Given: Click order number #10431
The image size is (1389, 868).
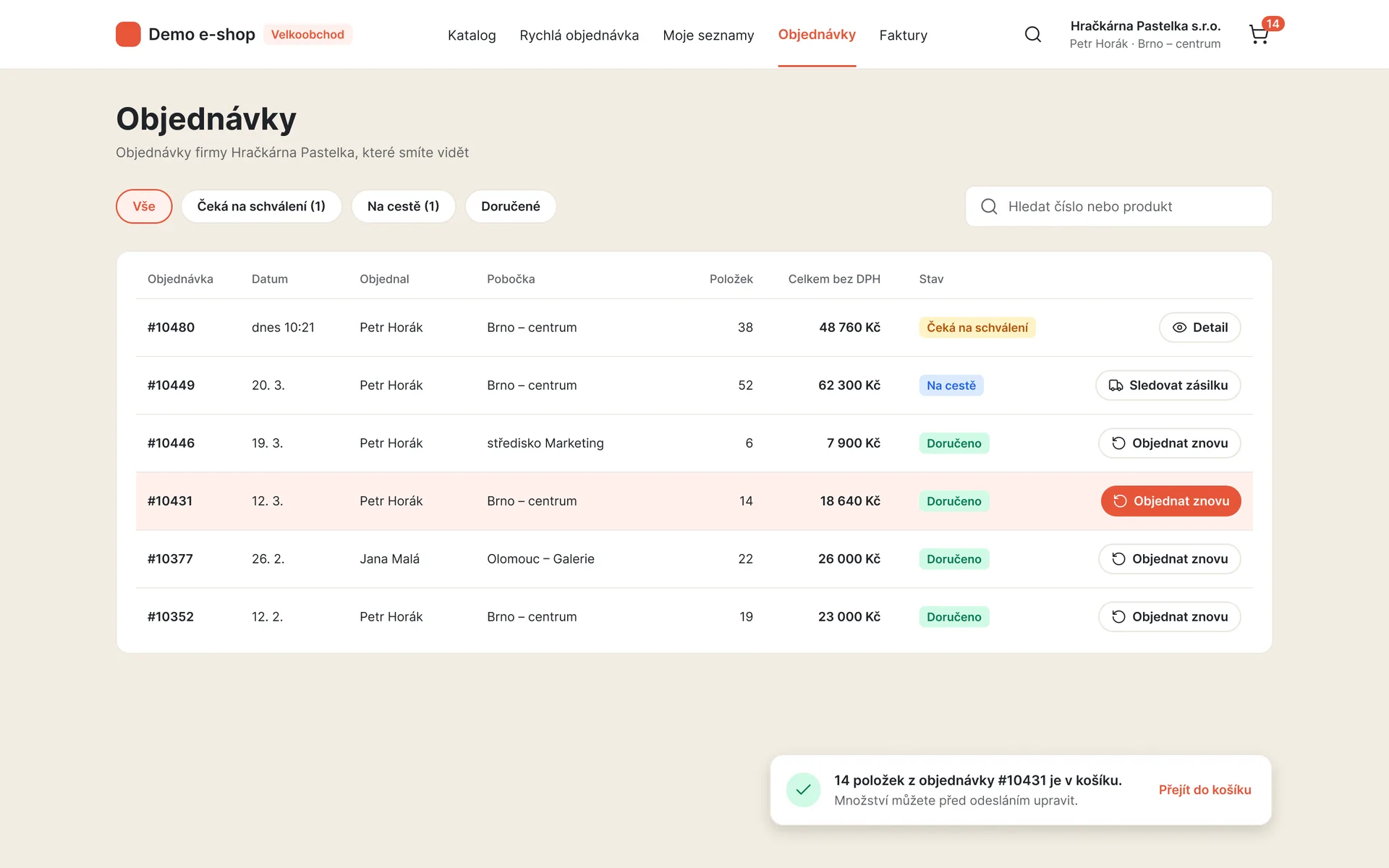Looking at the screenshot, I should click(170, 501).
